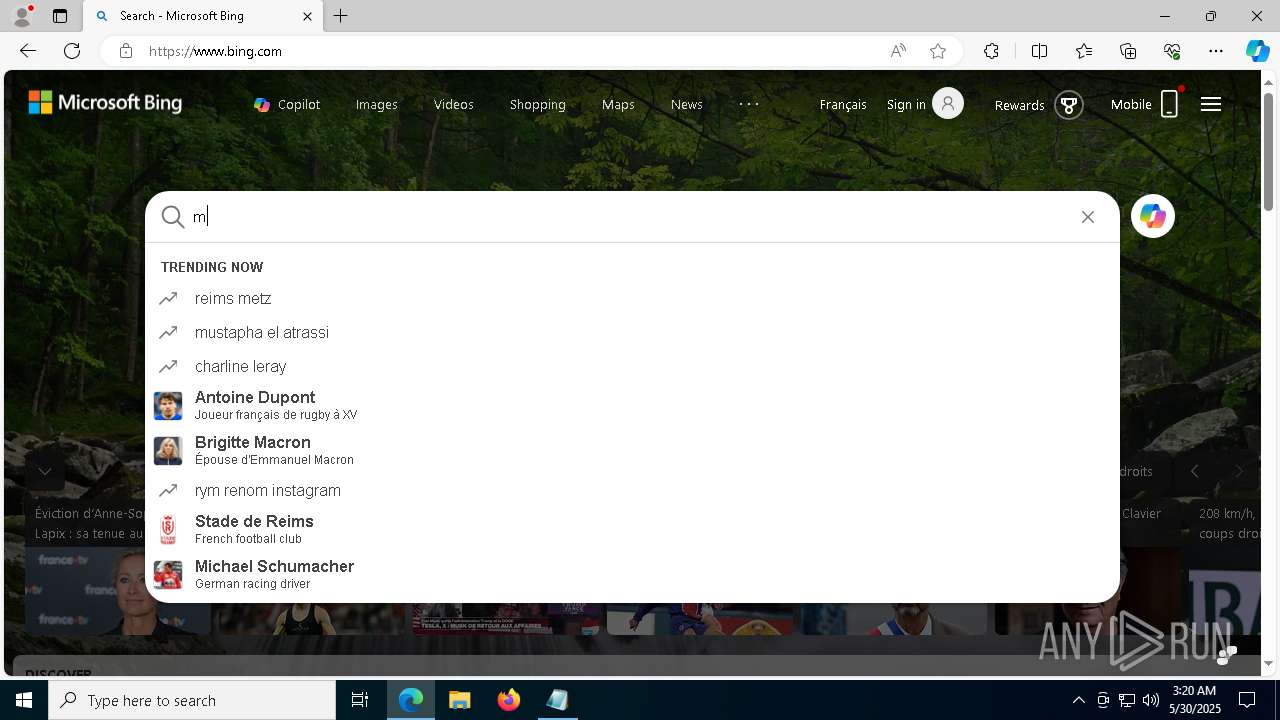
Task: Select suggestion reims metz
Action: click(x=632, y=299)
